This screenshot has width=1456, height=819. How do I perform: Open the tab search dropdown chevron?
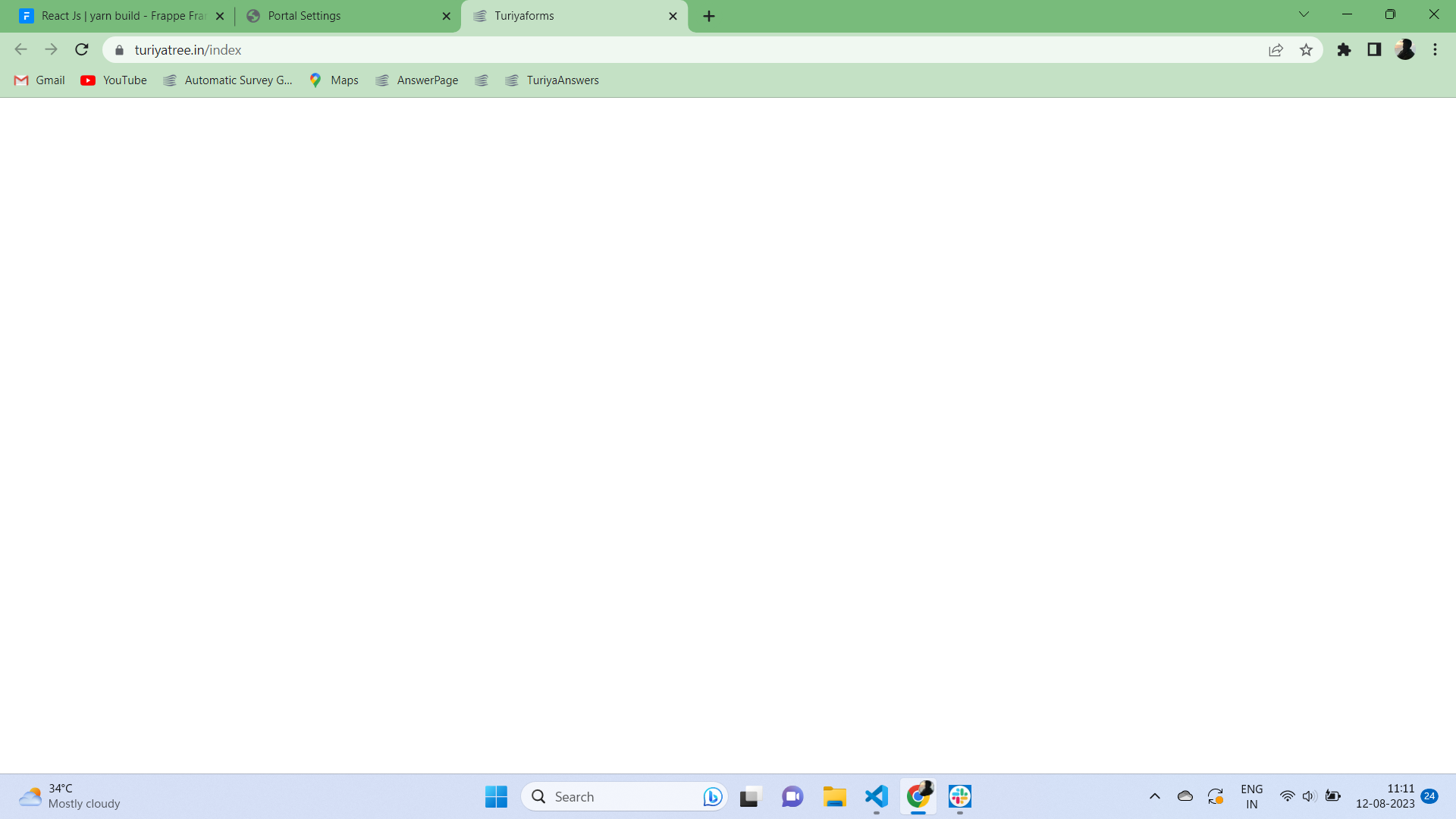click(x=1304, y=14)
